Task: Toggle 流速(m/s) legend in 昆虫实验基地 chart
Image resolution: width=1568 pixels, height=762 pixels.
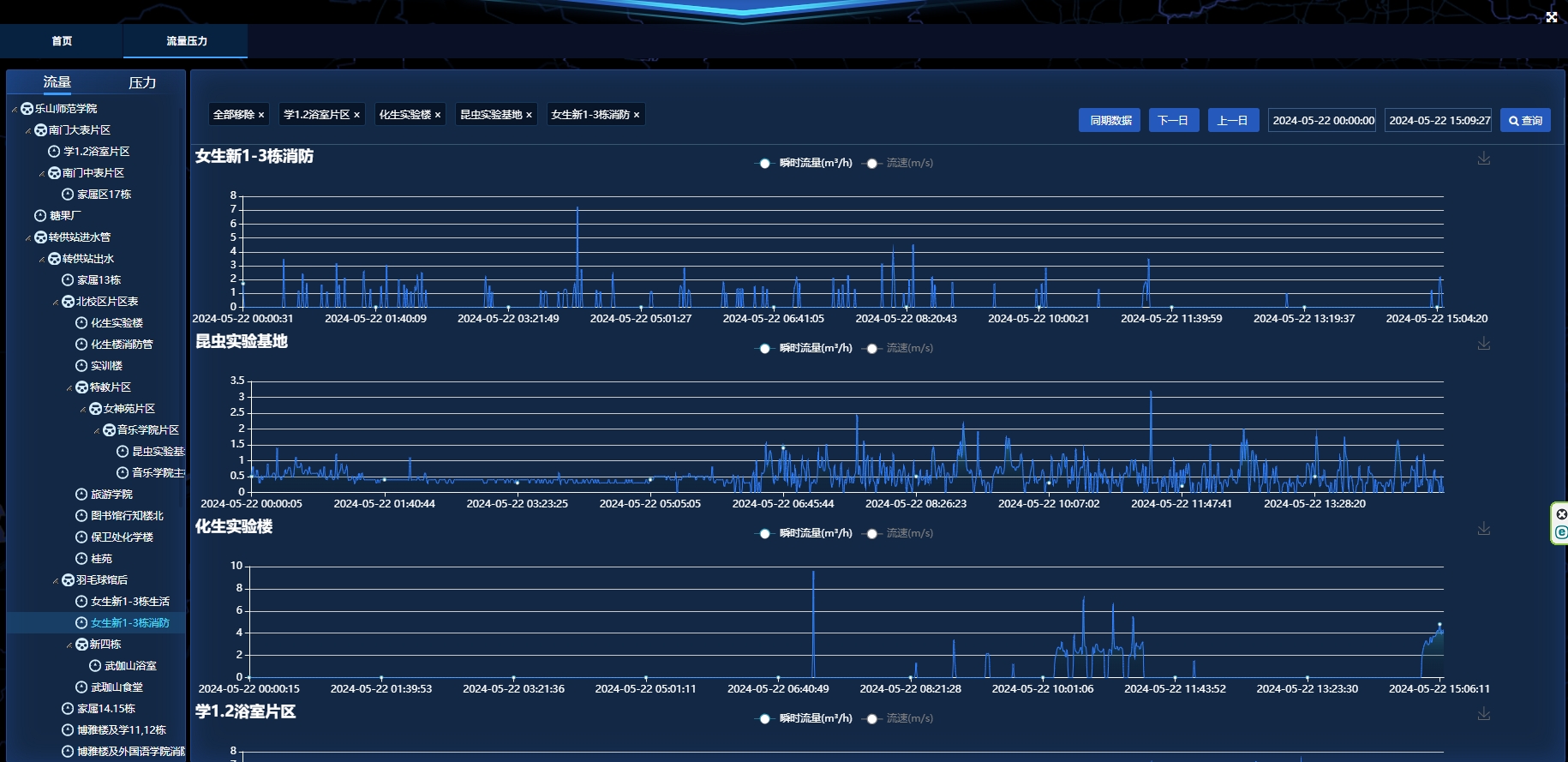Action: tap(899, 348)
